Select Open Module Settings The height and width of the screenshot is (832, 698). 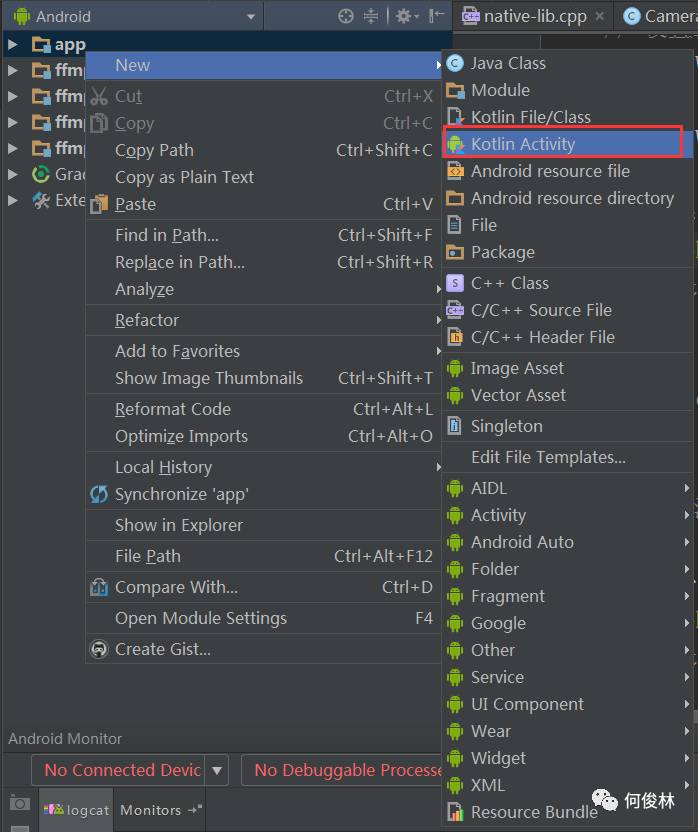[x=264, y=618]
